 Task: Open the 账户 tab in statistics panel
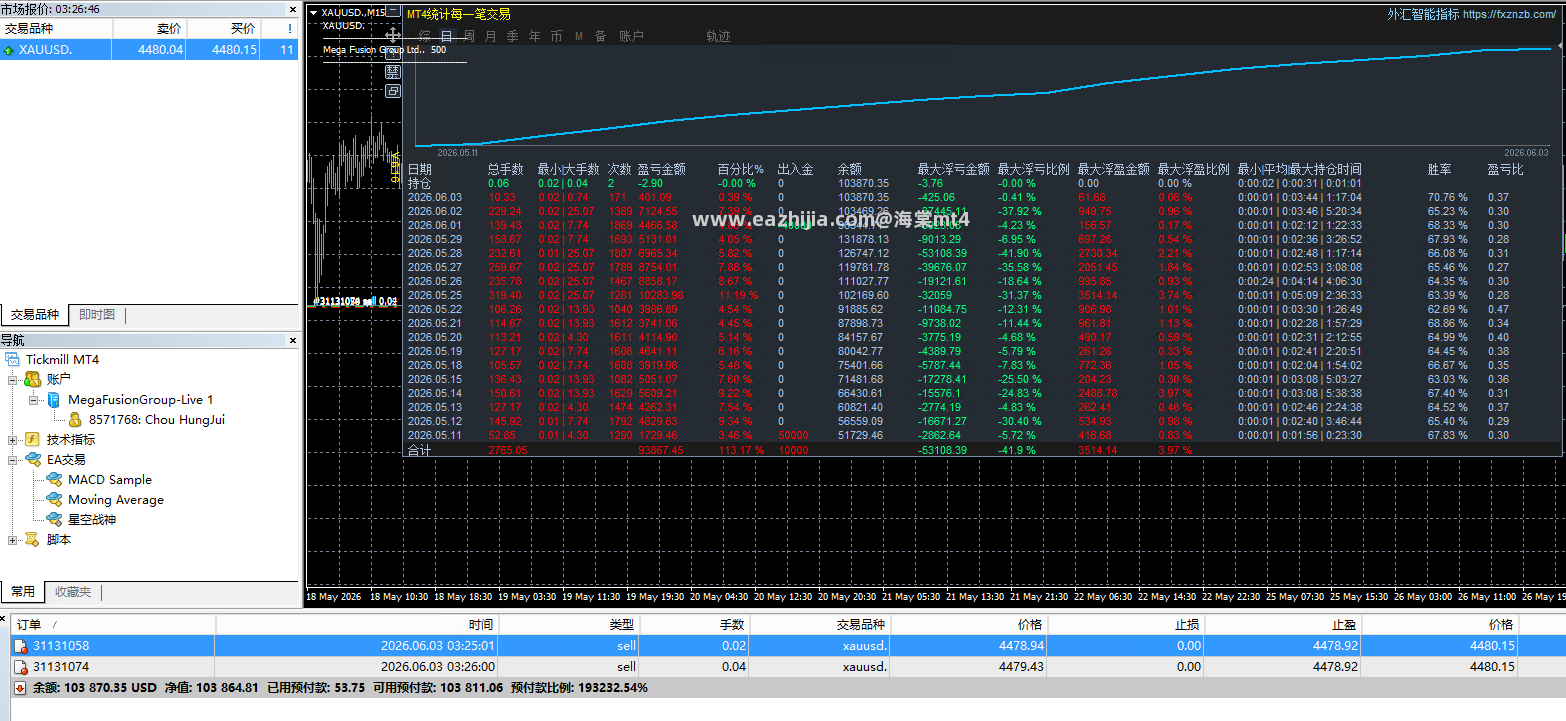(x=631, y=36)
